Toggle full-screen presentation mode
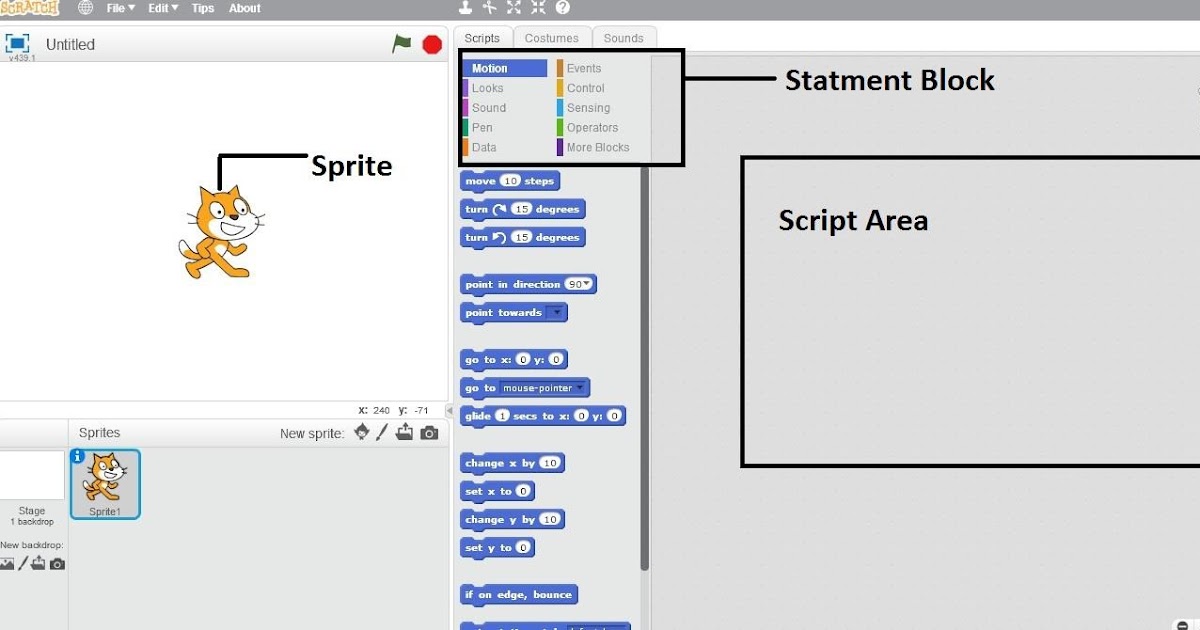Viewport: 1200px width, 630px height. pos(15,42)
